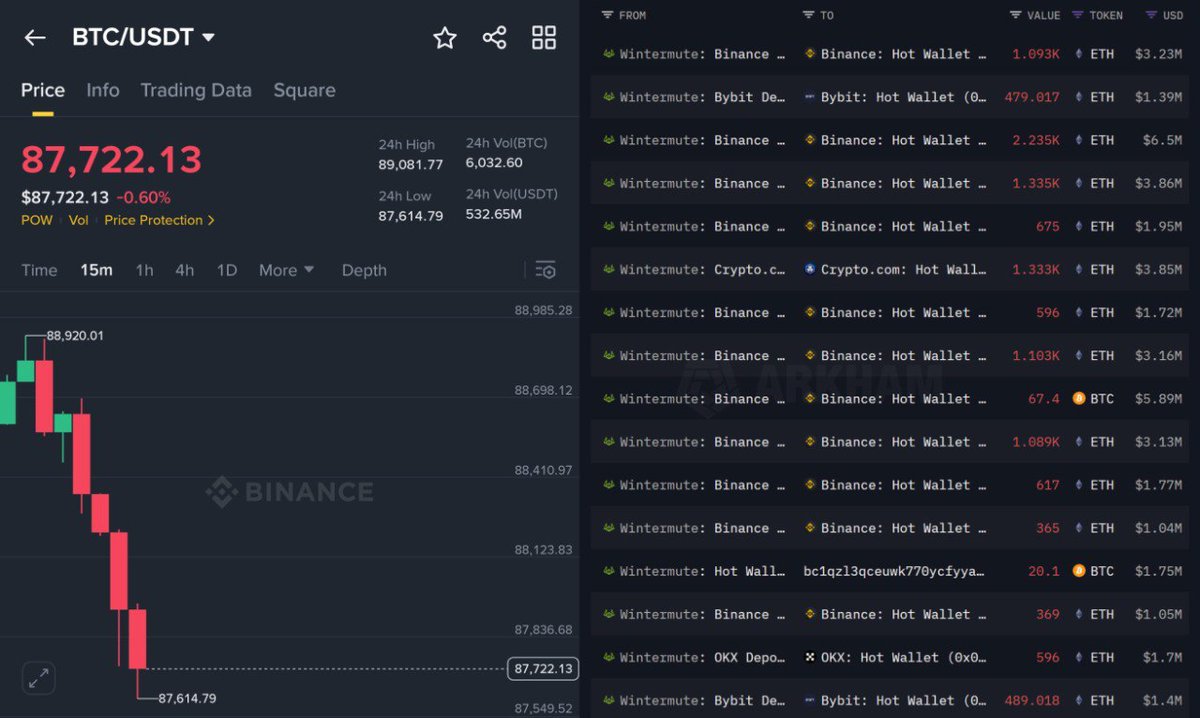Viewport: 1200px width, 718px height.
Task: Click the $3.16M USD cell
Action: pyautogui.click(x=1158, y=355)
